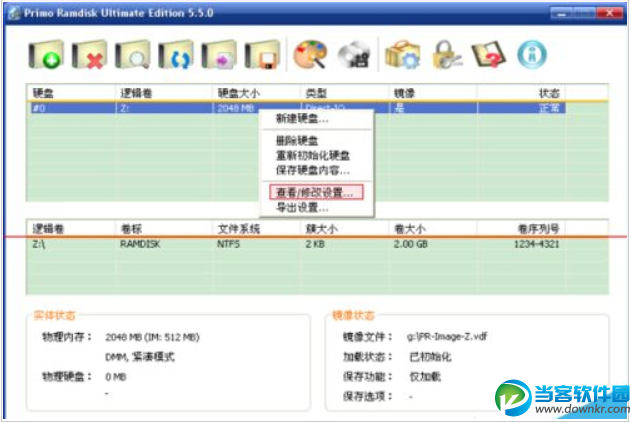The image size is (631, 423).
Task: Close the Primo Ramdisk window
Action: pyautogui.click(x=609, y=13)
